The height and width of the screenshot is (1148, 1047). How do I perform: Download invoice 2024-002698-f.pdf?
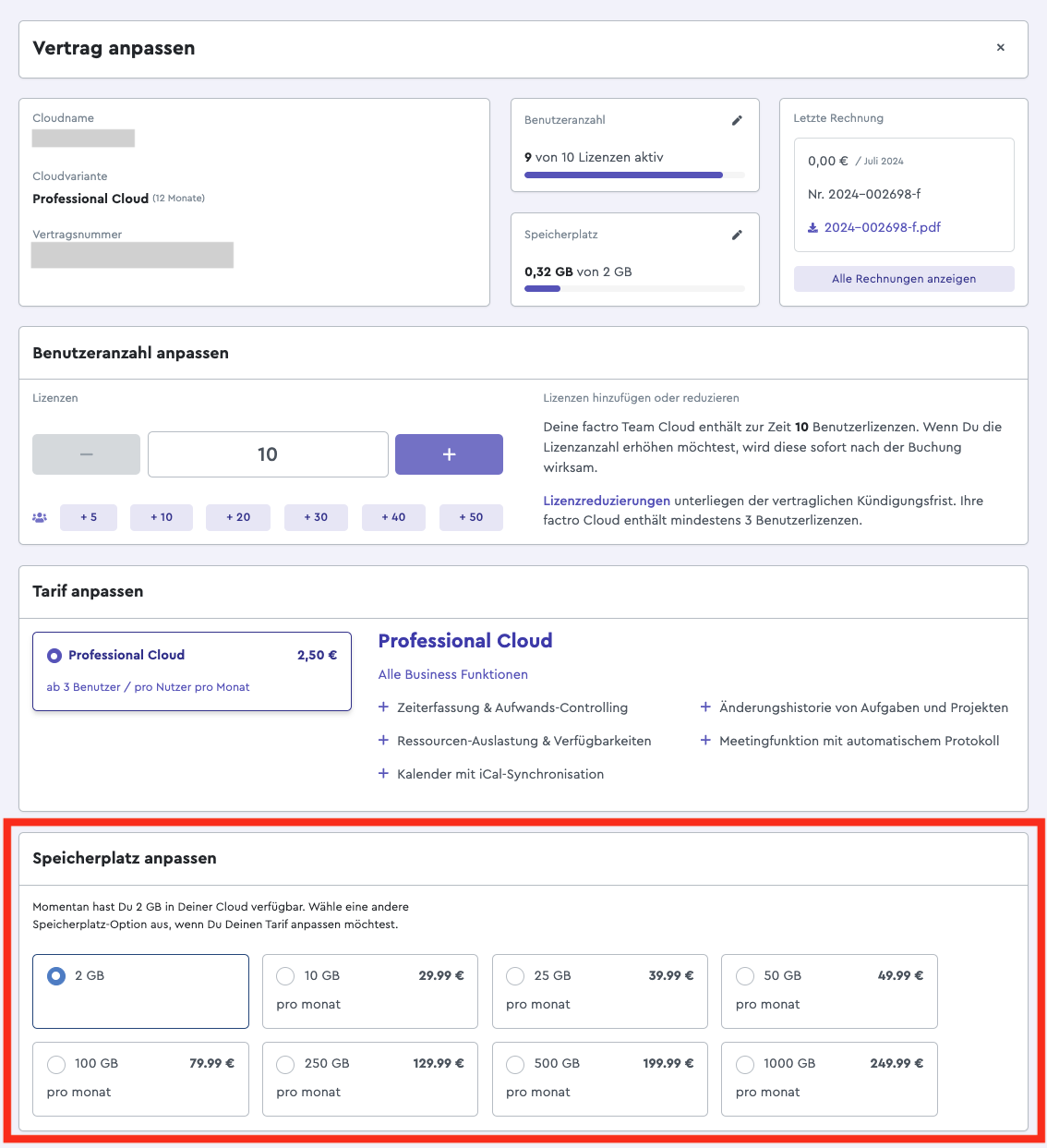882,227
